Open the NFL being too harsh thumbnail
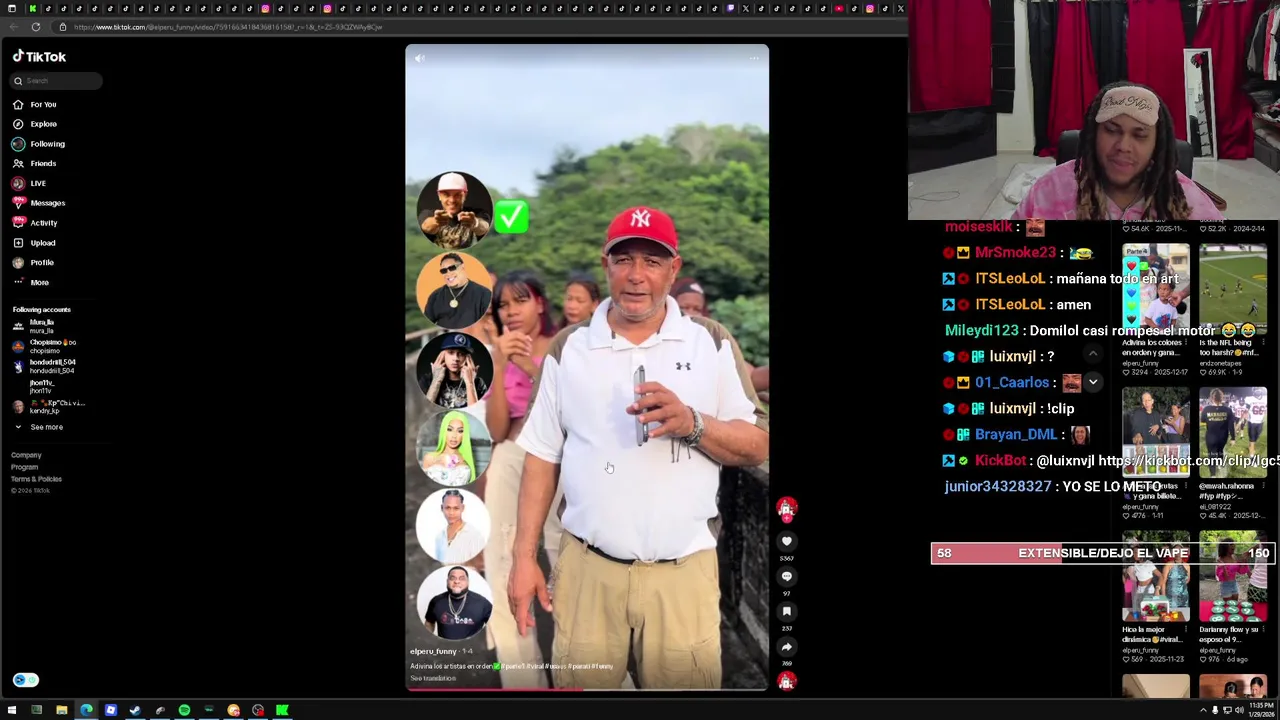The height and width of the screenshot is (720, 1280). pos(1233,290)
